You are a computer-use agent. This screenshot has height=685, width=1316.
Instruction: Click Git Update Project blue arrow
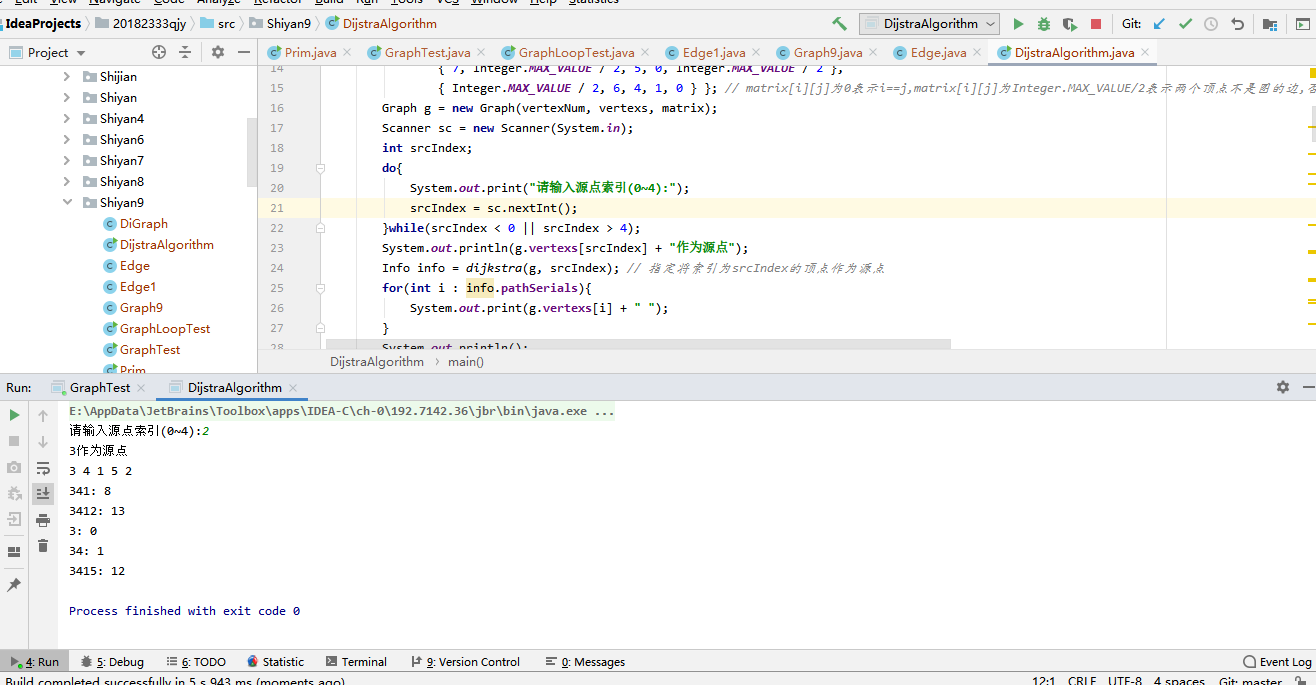coord(1159,24)
